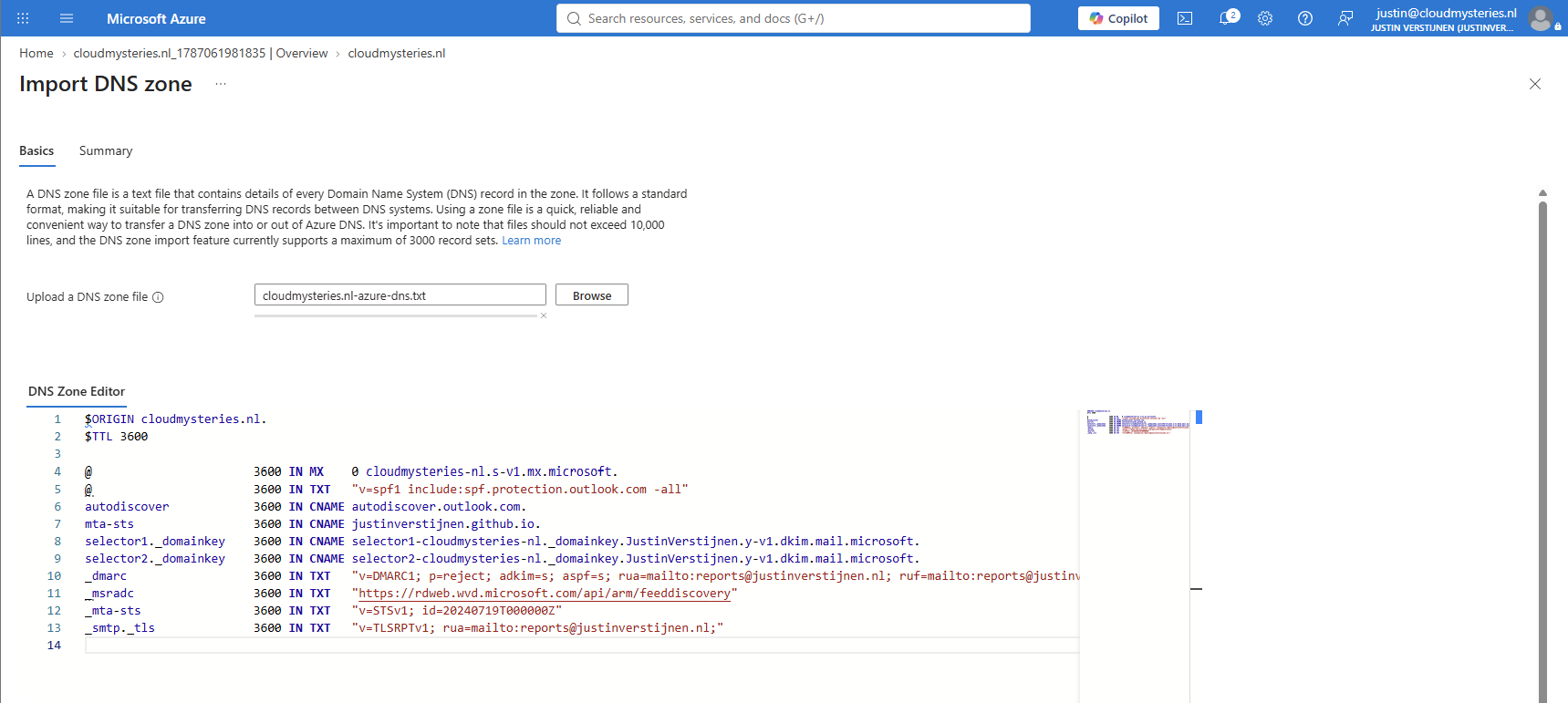
Task: Focus the Search resources, services, and docs box
Action: click(x=794, y=18)
